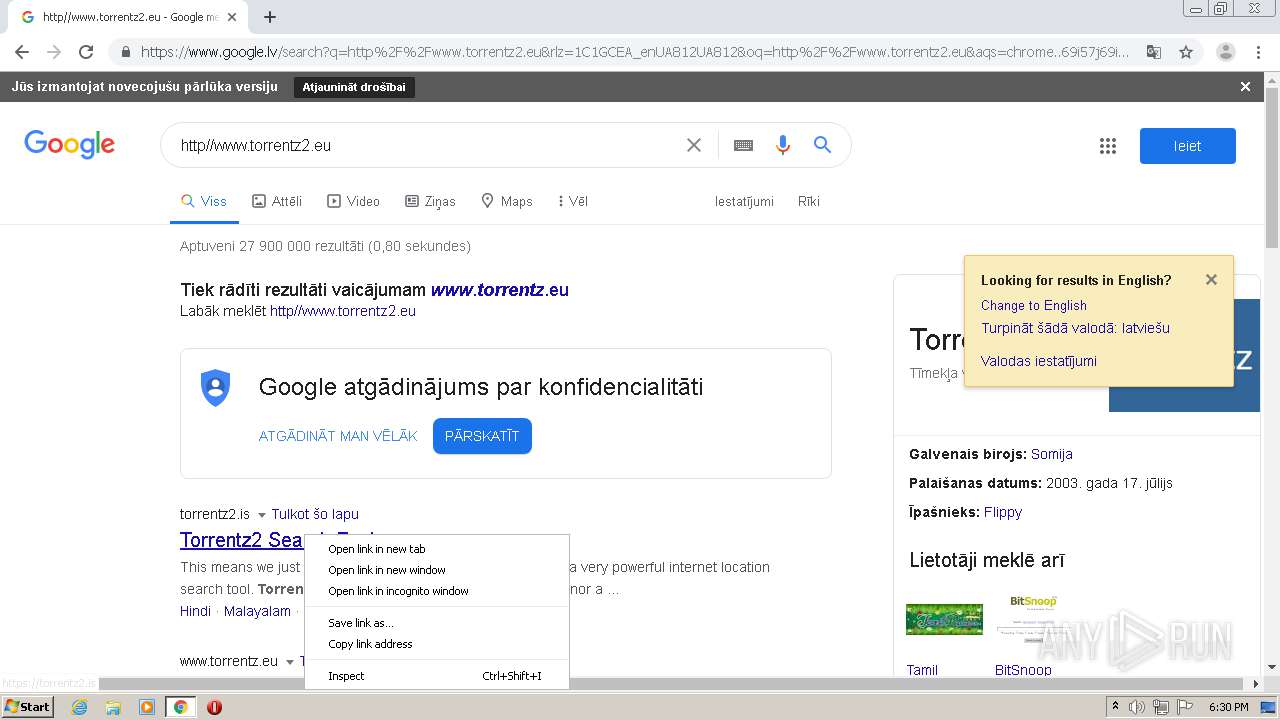This screenshot has height=720, width=1280.
Task: Expand the torrentz2.is result dropdown arrow
Action: (261, 515)
